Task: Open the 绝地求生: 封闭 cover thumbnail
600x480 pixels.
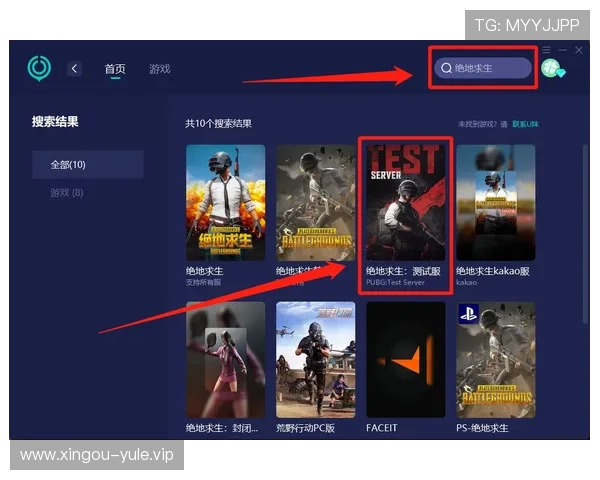Action: pyautogui.click(x=225, y=360)
